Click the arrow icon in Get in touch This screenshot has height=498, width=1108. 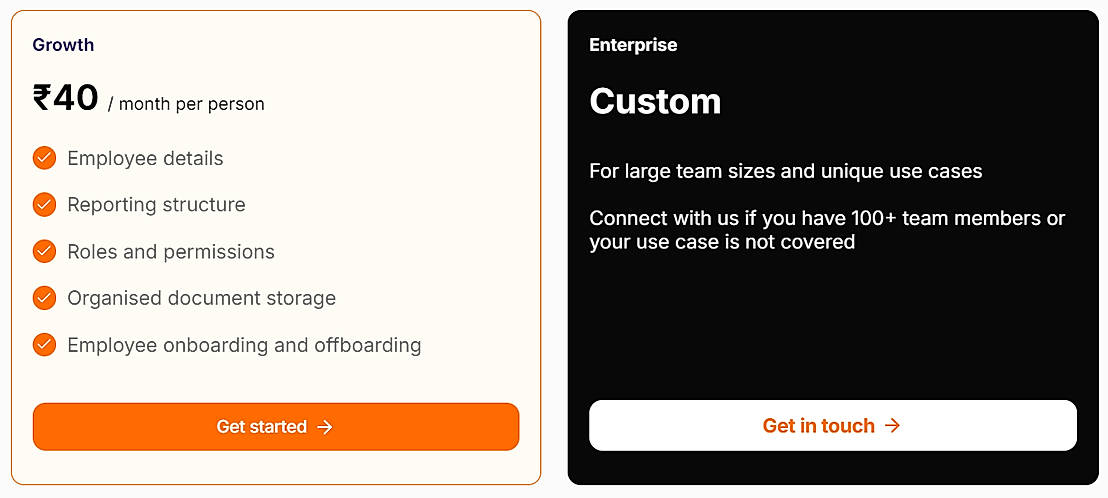click(x=893, y=426)
